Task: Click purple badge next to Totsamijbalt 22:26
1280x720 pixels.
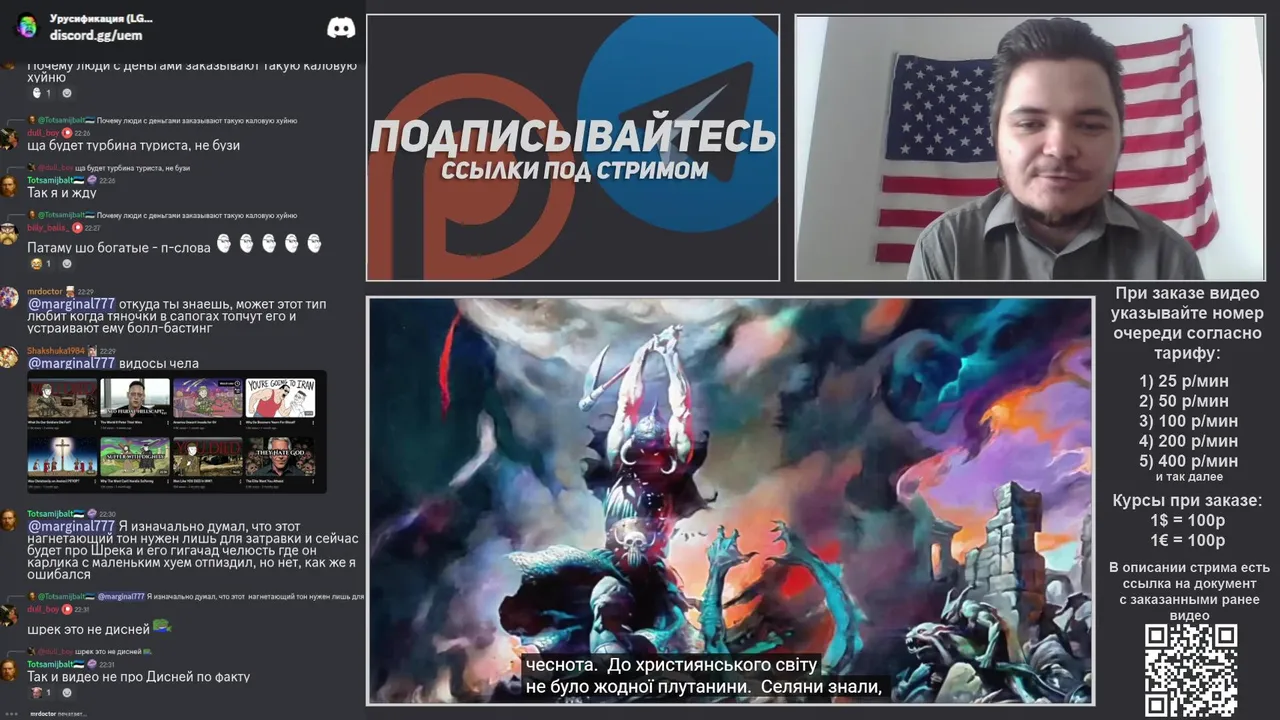Action: (x=92, y=180)
